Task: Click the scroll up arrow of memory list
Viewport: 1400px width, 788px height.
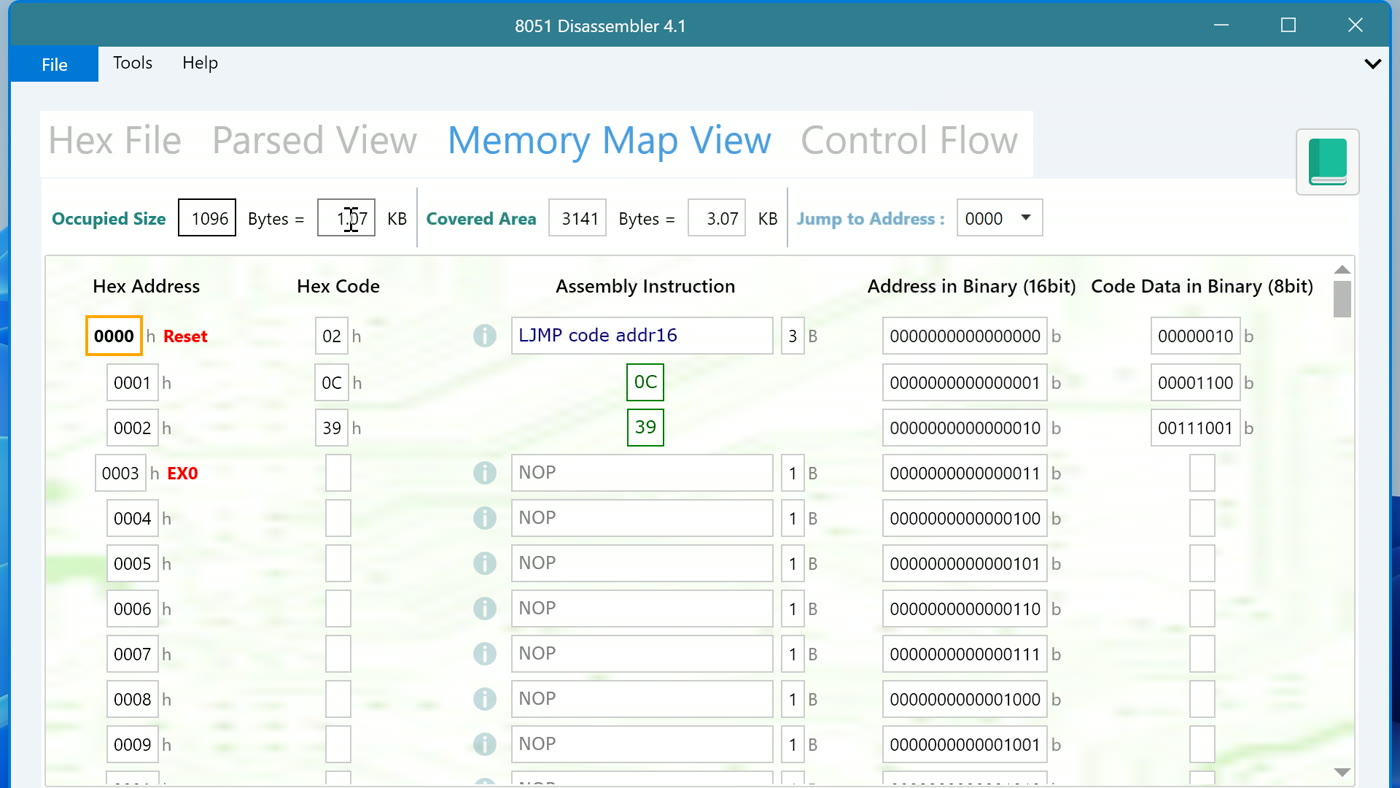Action: [x=1342, y=270]
